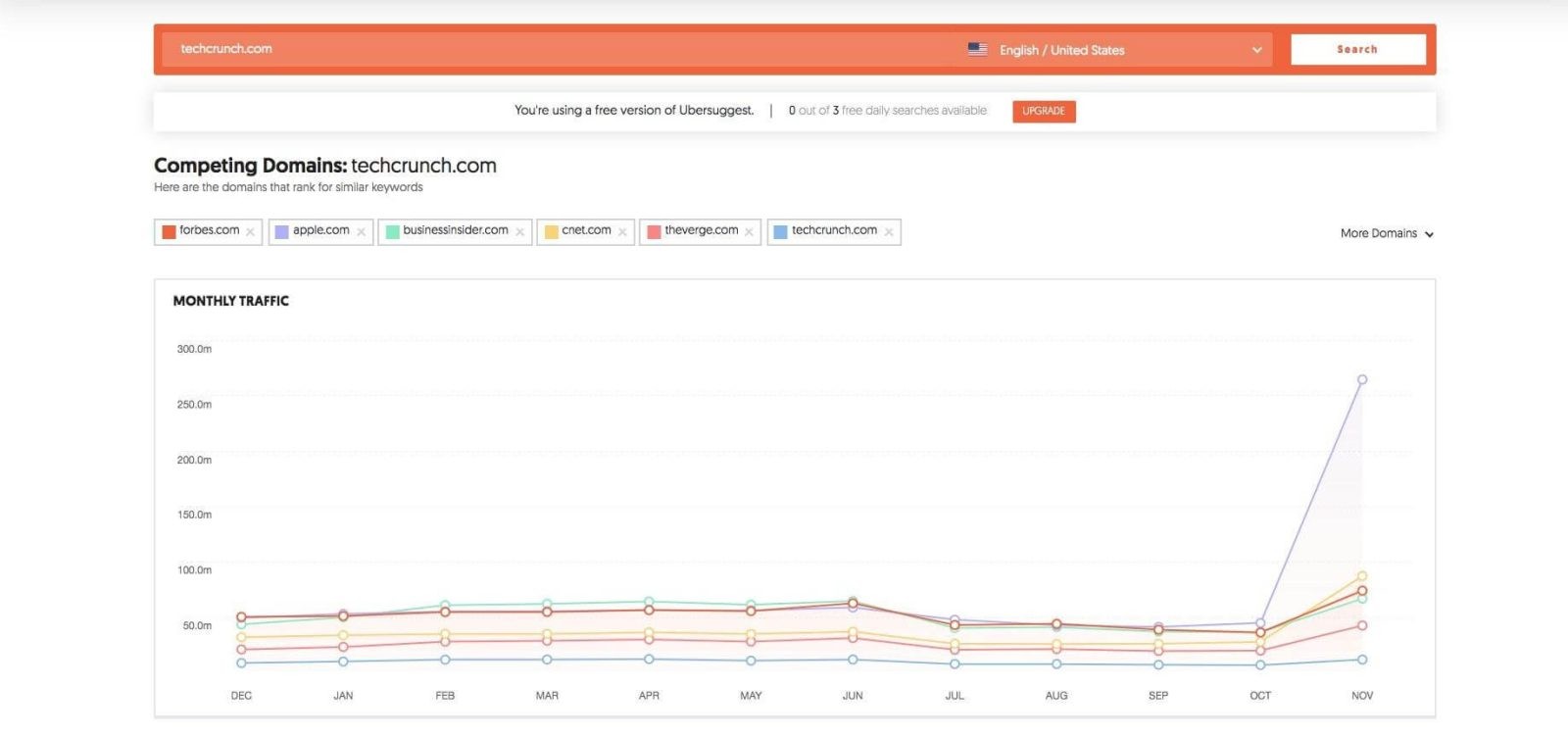The image size is (1568, 736).
Task: Click apple.com's NOV traffic data point
Action: [x=1362, y=379]
